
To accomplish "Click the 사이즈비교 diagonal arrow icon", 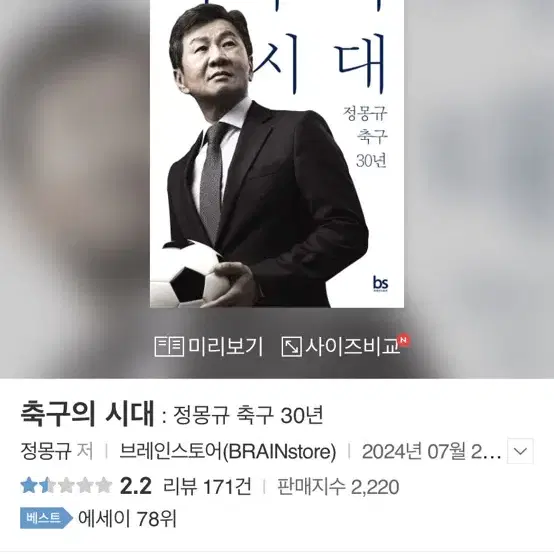I will tap(291, 347).
